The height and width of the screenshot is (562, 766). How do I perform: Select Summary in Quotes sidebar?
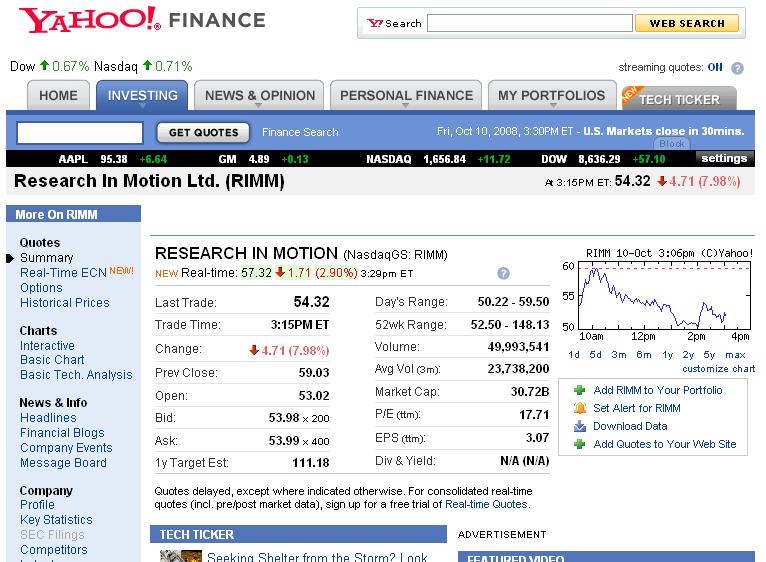pyautogui.click(x=47, y=258)
